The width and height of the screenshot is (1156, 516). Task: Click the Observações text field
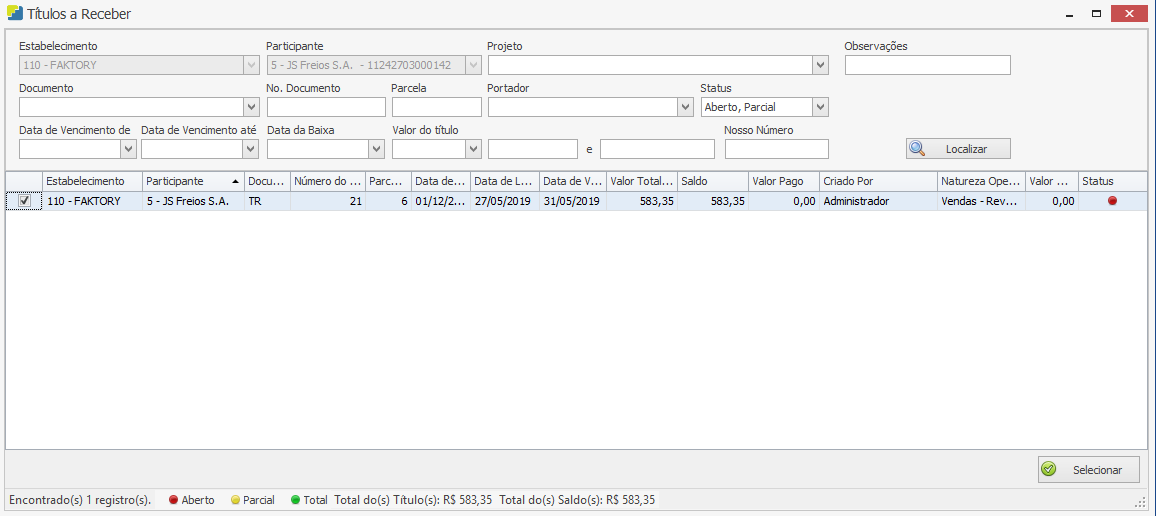tap(927, 65)
